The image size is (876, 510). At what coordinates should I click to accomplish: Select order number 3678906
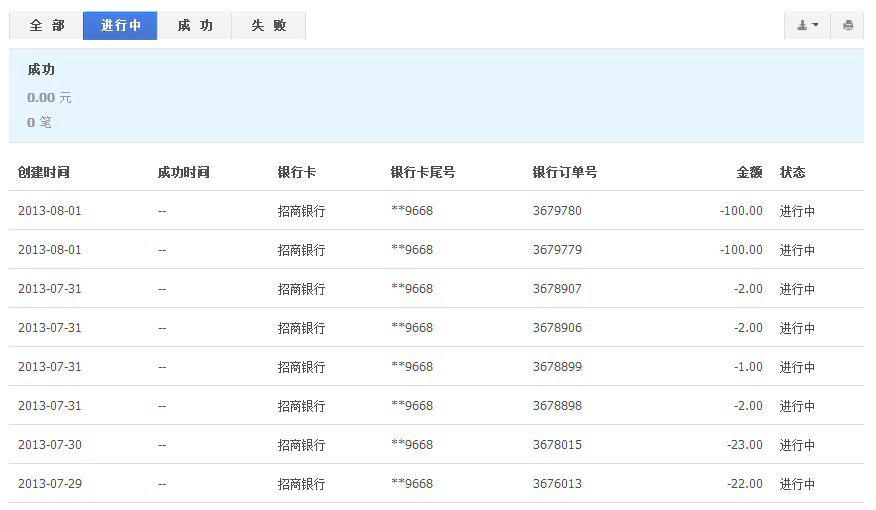(x=557, y=328)
